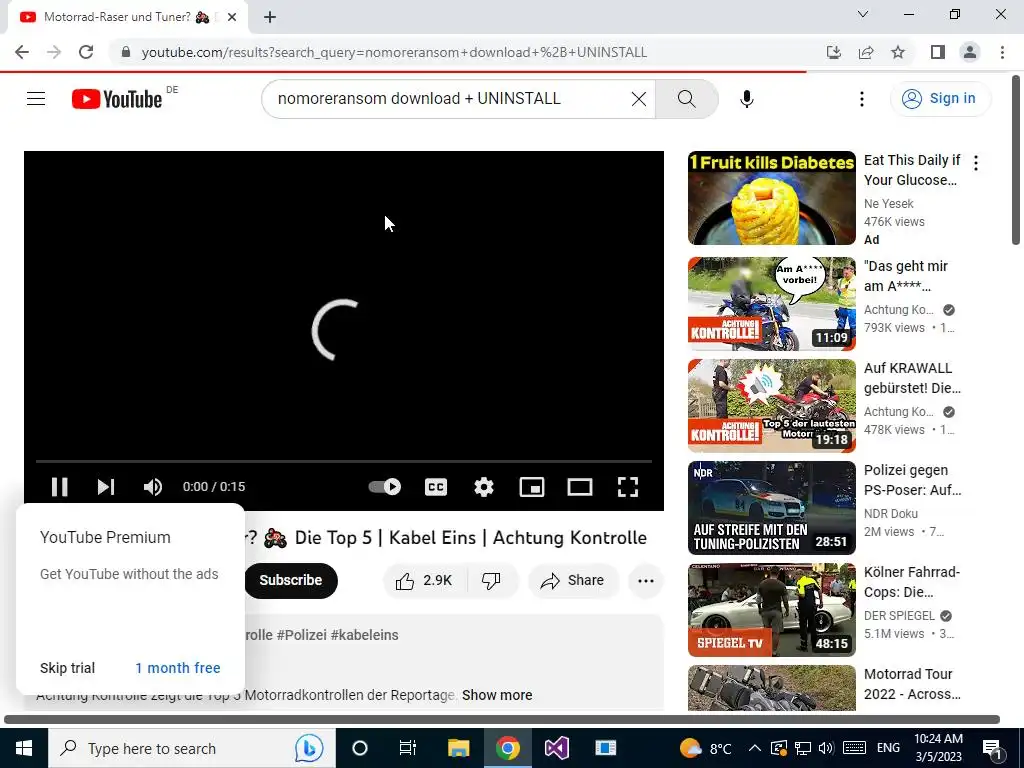Switch to theater mode

coord(580,487)
